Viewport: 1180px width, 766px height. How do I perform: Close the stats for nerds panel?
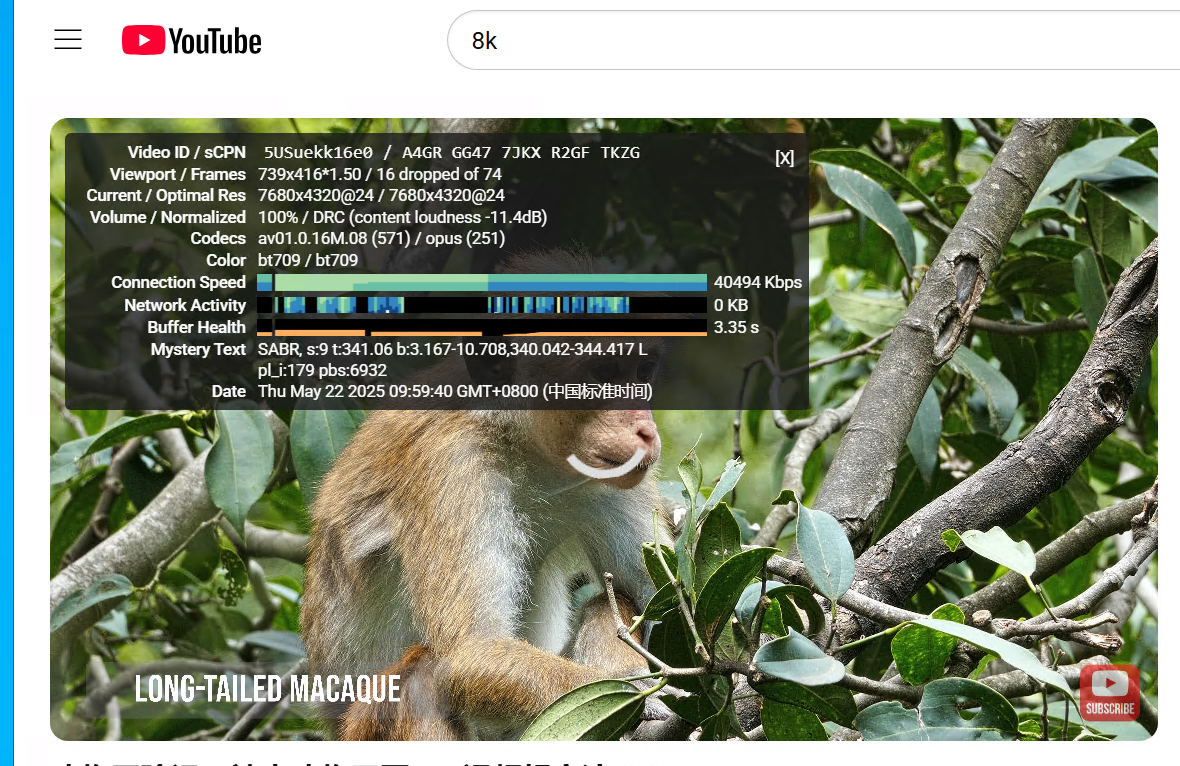click(x=785, y=158)
